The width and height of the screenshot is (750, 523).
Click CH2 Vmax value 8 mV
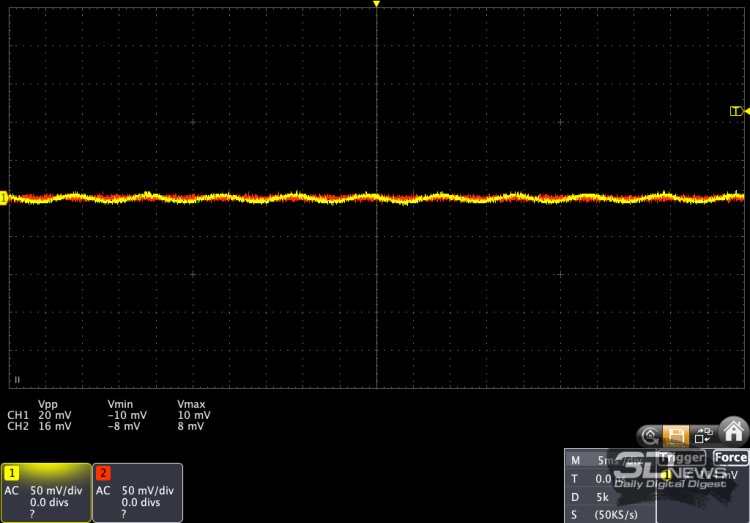pyautogui.click(x=190, y=426)
